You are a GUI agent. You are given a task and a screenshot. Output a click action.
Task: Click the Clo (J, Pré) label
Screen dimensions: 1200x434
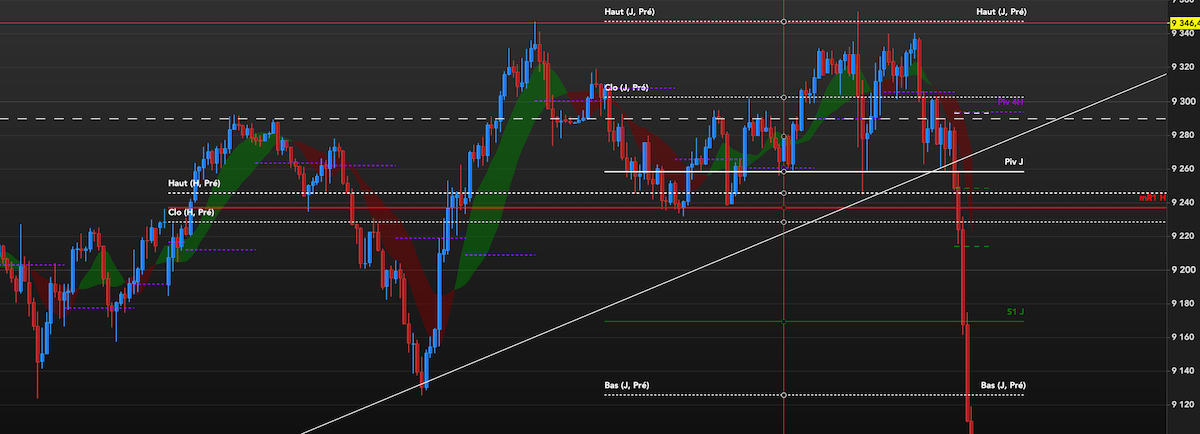626,87
